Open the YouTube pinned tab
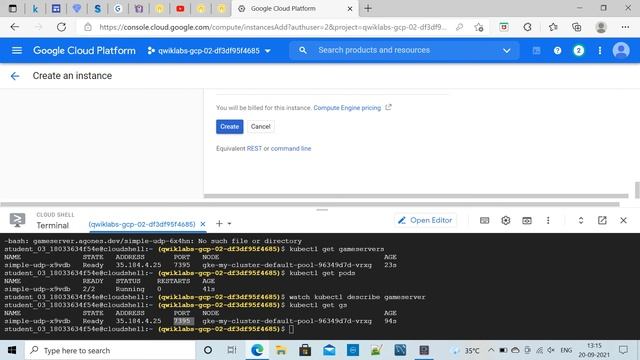This screenshot has width=640, height=360. pos(180,9)
